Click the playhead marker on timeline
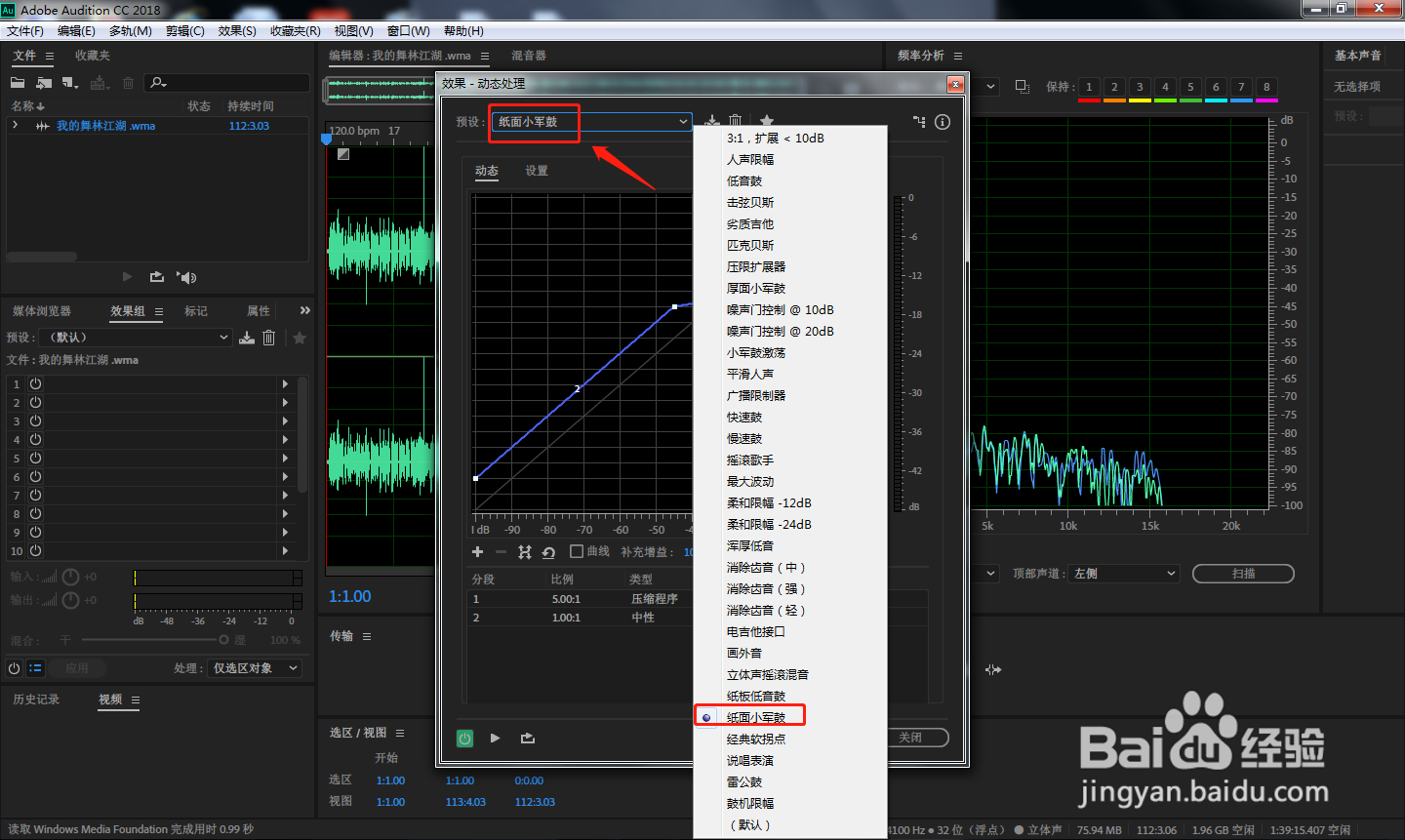1405x840 pixels. [x=327, y=140]
